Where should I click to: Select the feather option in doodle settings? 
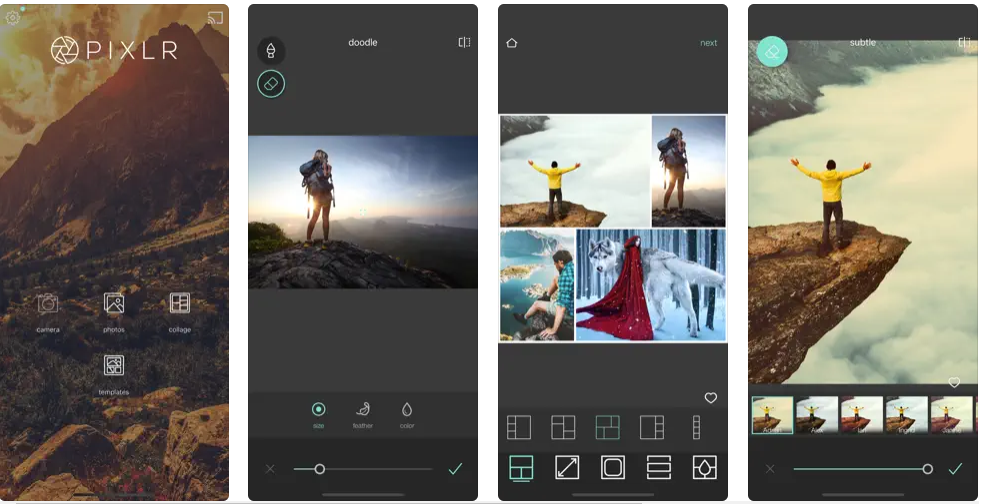pos(363,415)
